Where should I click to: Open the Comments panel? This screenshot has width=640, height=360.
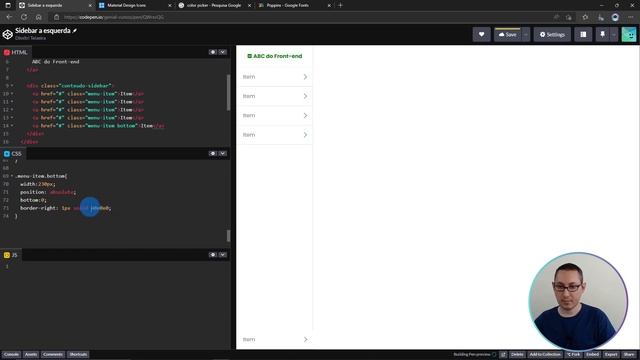pos(53,354)
